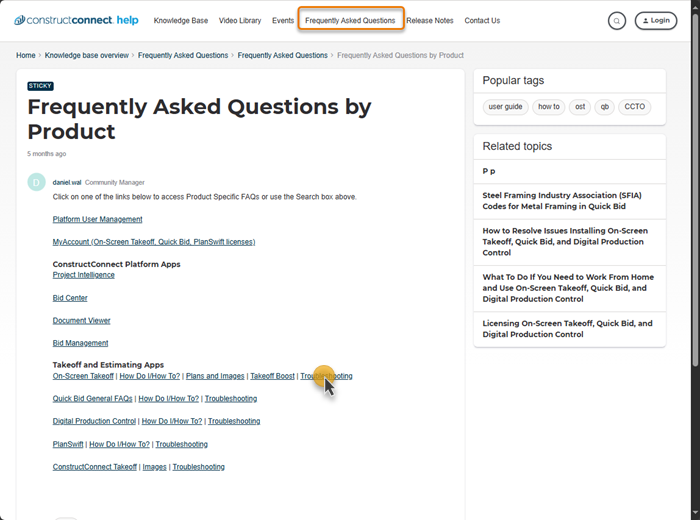Click Home in the breadcrumb
This screenshot has width=700, height=520.
[25, 55]
